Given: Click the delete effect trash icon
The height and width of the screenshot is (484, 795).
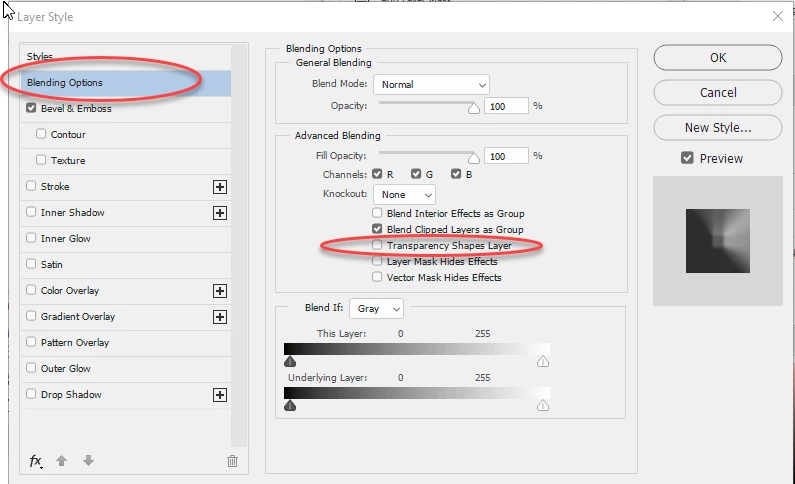Looking at the screenshot, I should point(232,461).
